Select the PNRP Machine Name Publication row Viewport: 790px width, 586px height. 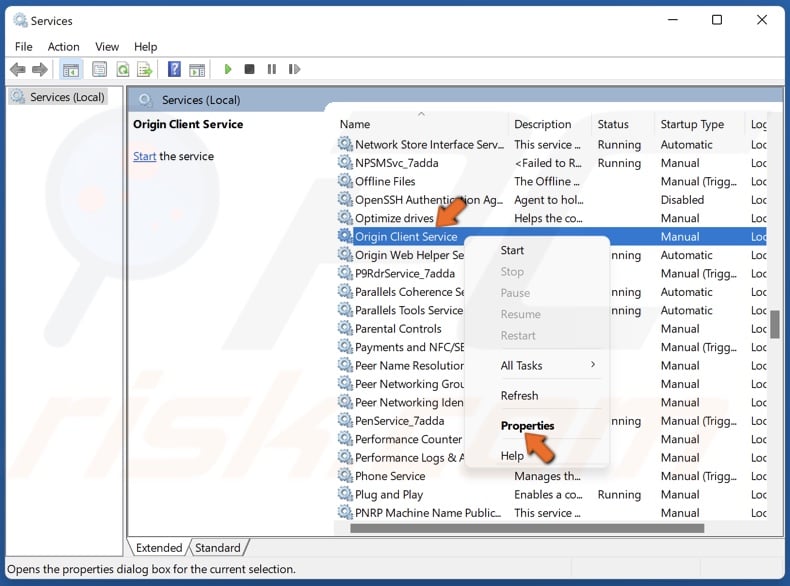[x=551, y=512]
